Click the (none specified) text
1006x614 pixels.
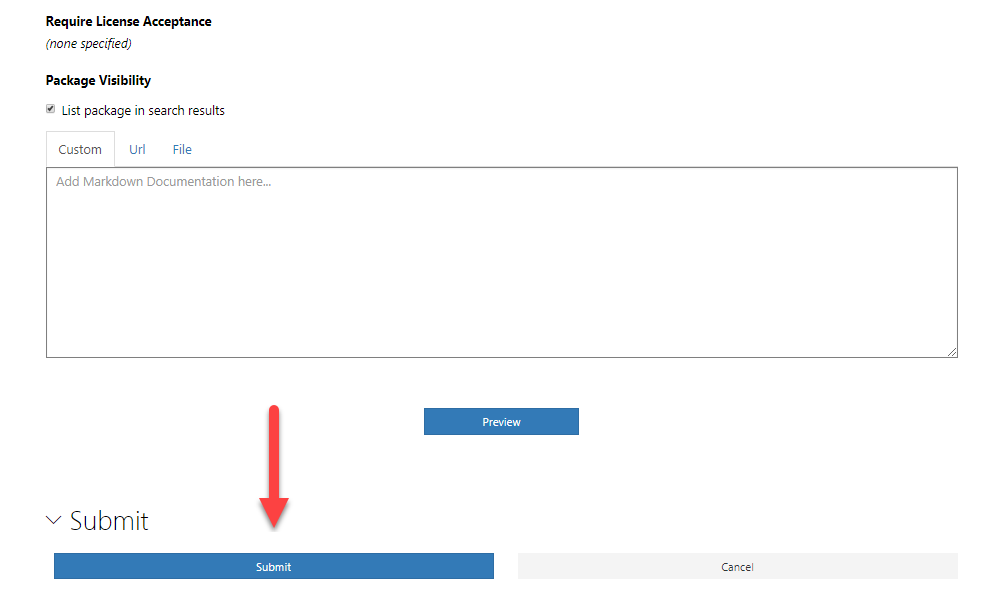(x=89, y=44)
